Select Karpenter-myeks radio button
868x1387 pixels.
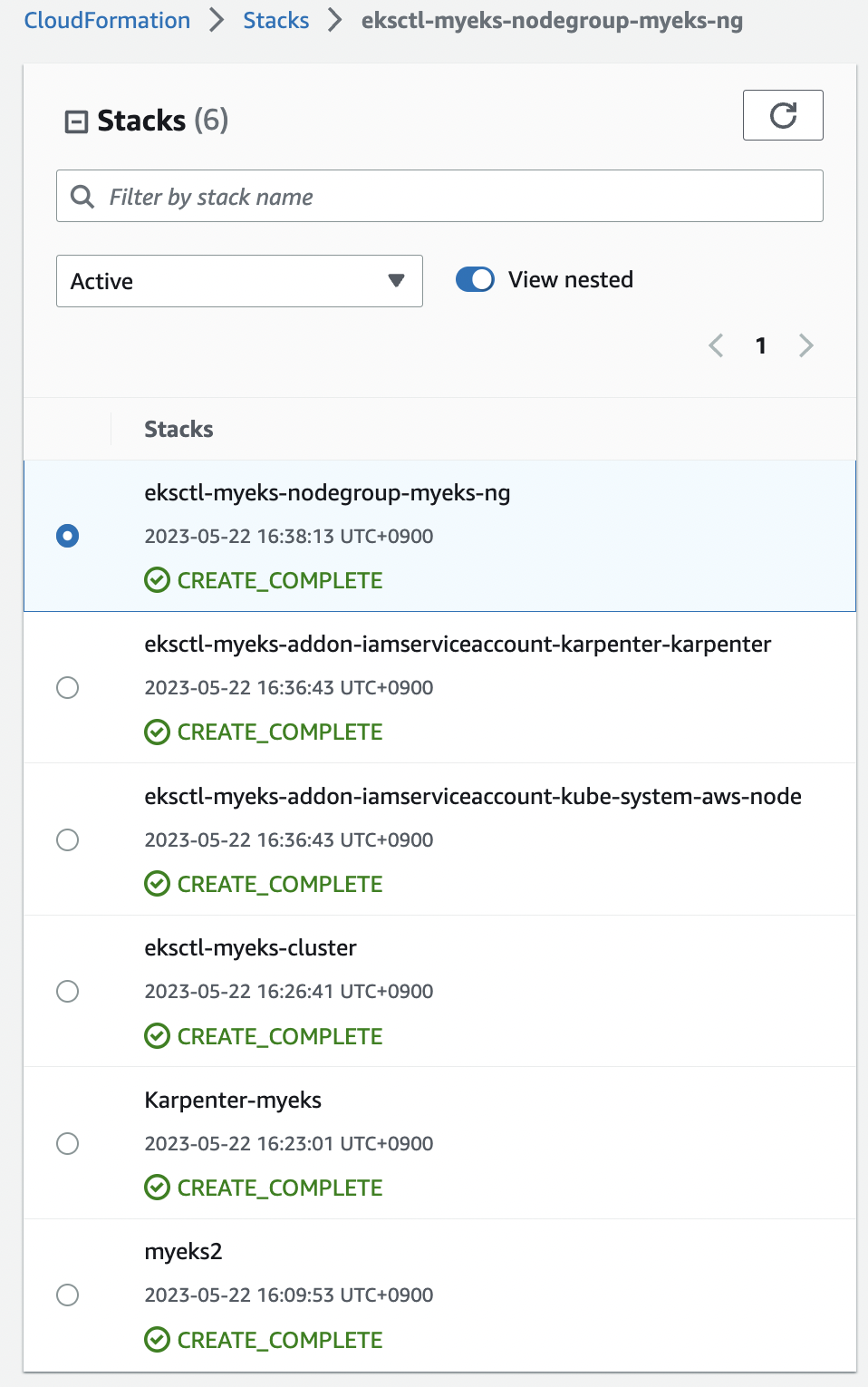point(67,1143)
